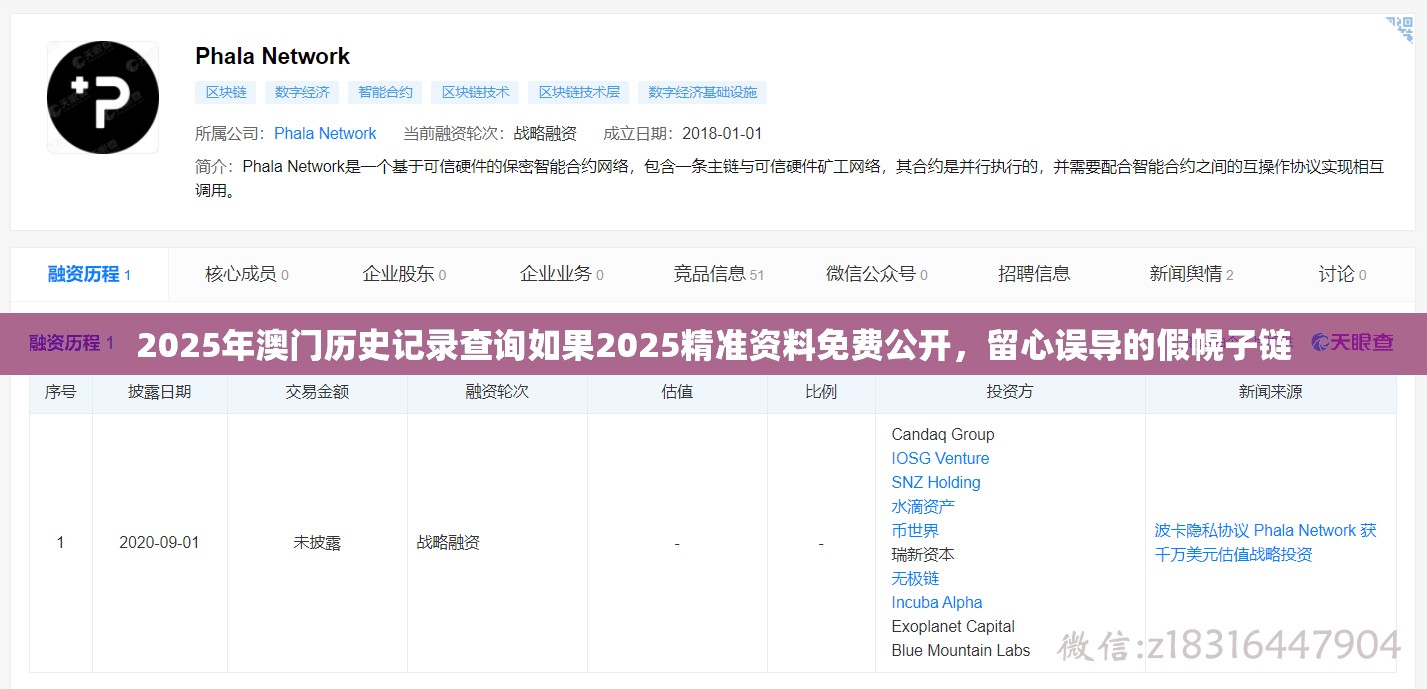Click the 瑞新资本 investor text

tap(923, 554)
